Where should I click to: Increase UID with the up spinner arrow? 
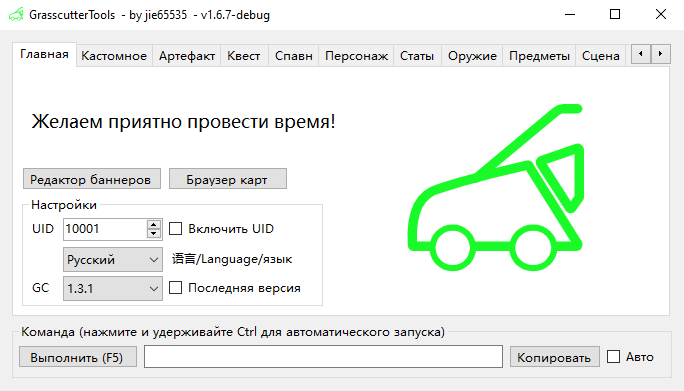(x=154, y=224)
